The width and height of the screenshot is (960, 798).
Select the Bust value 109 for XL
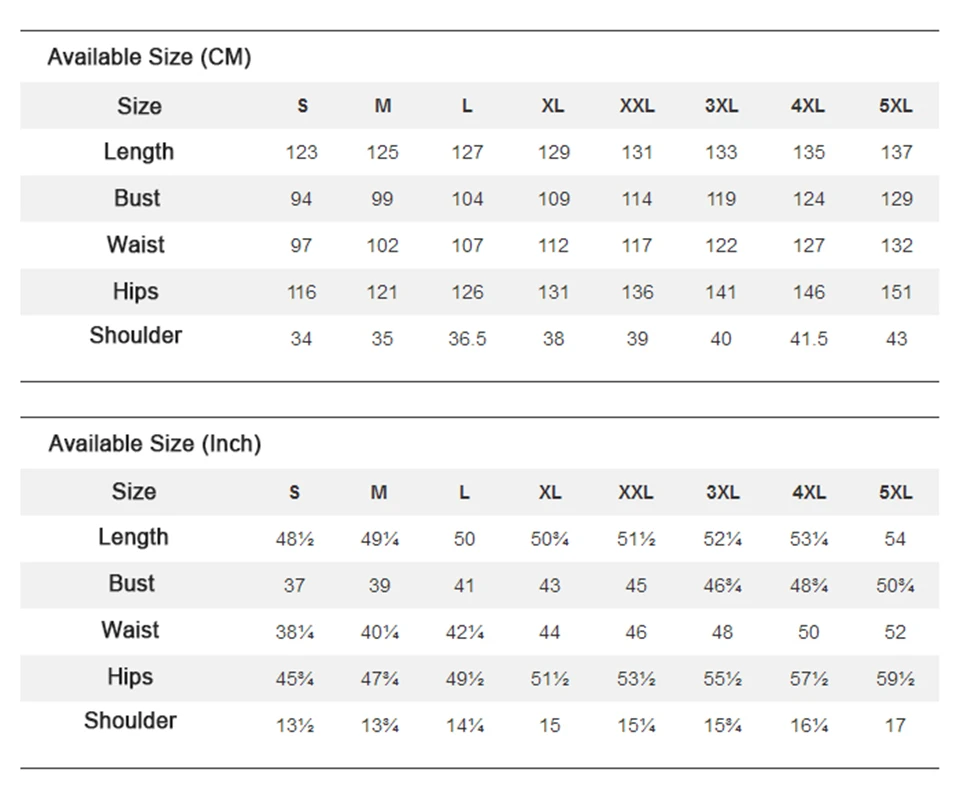(553, 199)
